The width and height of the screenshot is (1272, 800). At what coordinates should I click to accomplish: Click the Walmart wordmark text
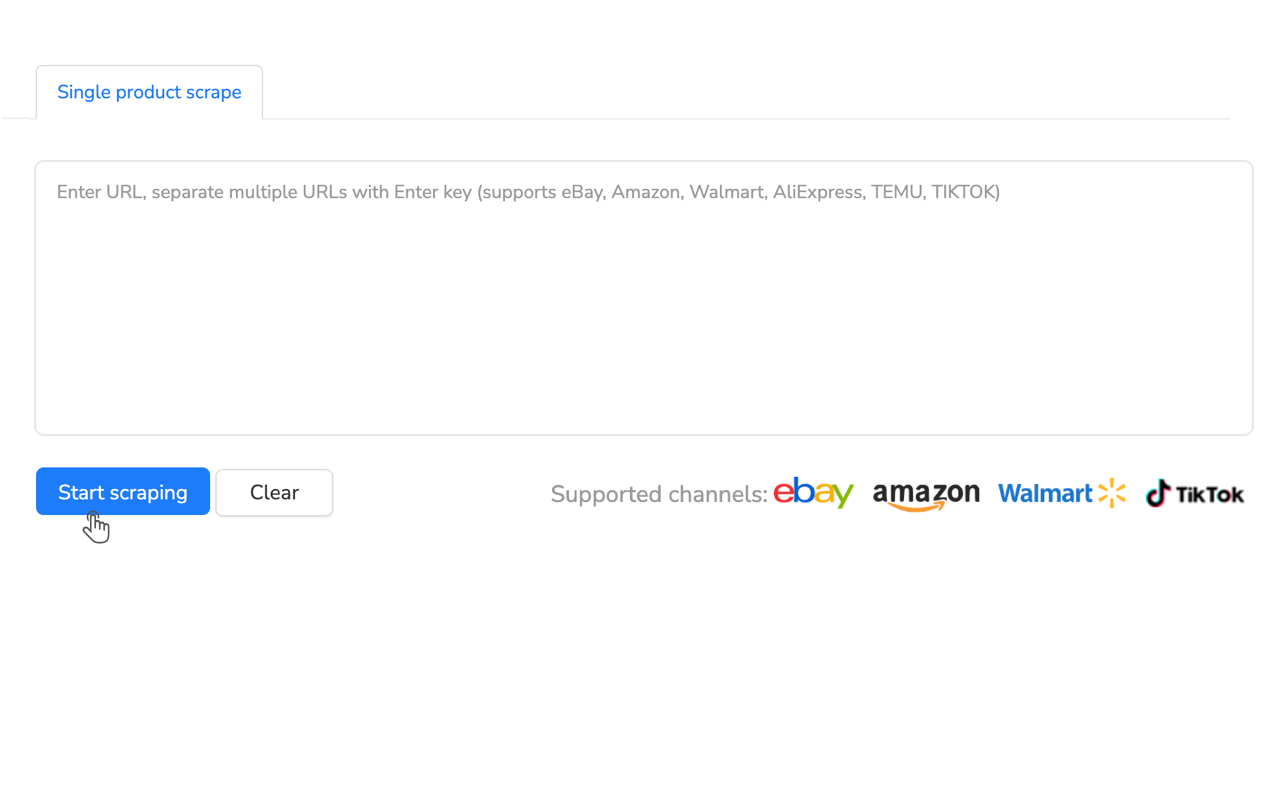(x=1048, y=493)
